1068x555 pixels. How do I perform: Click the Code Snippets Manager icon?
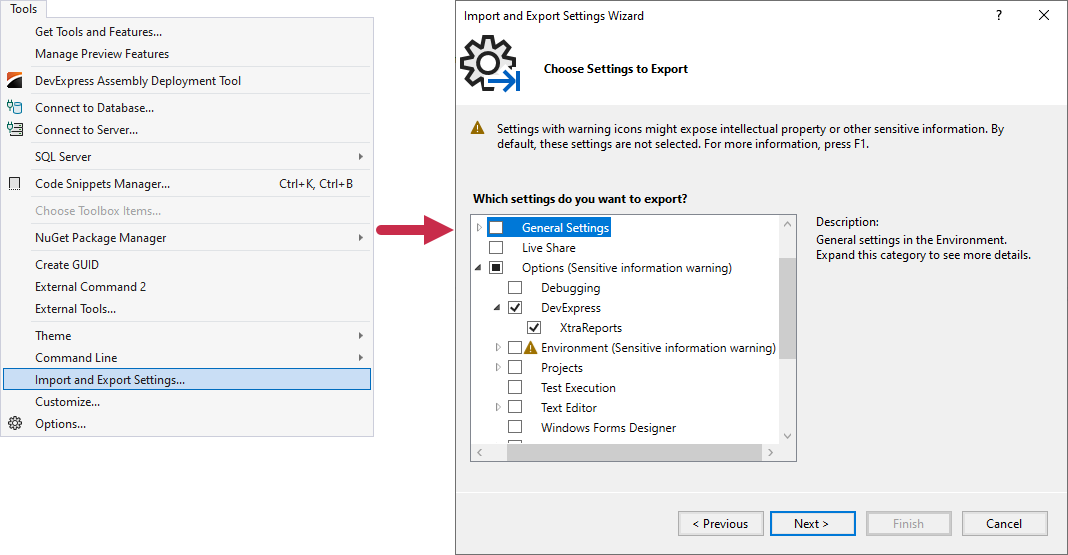pyautogui.click(x=14, y=183)
